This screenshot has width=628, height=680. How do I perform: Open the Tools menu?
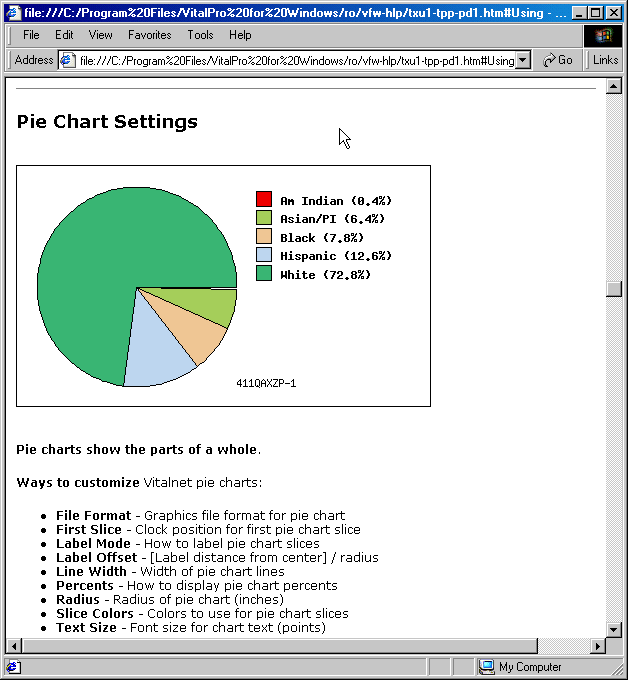tap(200, 35)
